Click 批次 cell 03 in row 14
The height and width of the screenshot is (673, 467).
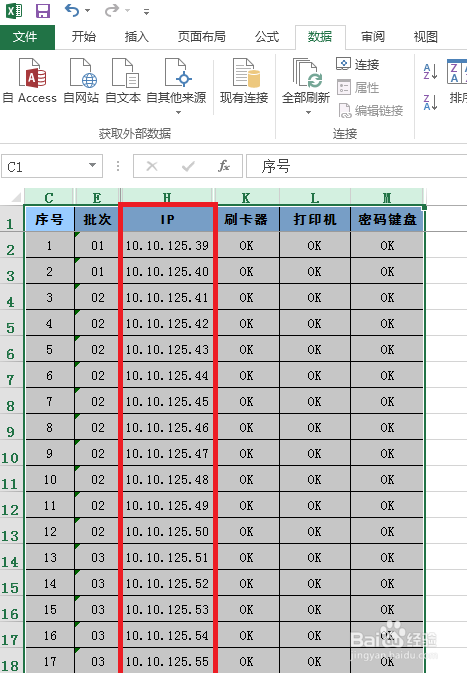click(x=97, y=558)
